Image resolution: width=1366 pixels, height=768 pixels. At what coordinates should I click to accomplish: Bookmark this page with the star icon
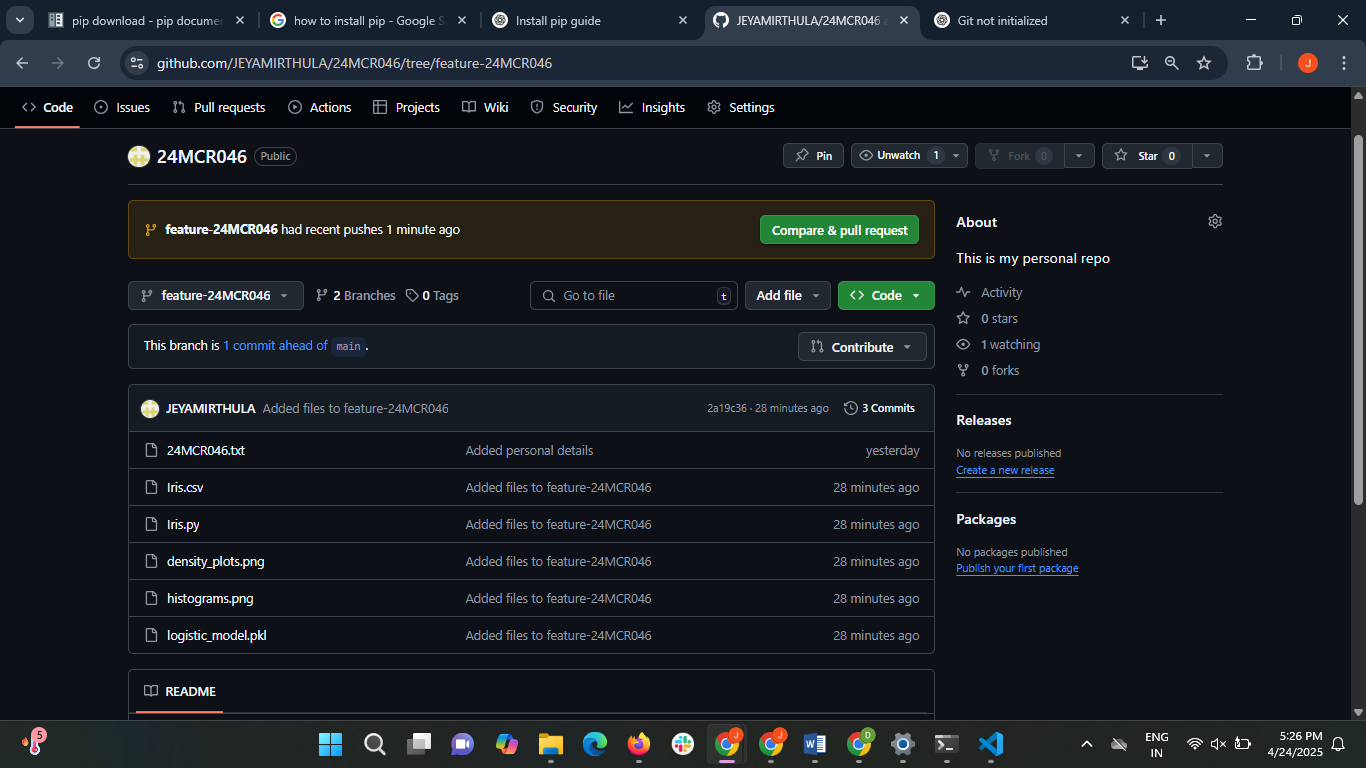pos(1204,63)
